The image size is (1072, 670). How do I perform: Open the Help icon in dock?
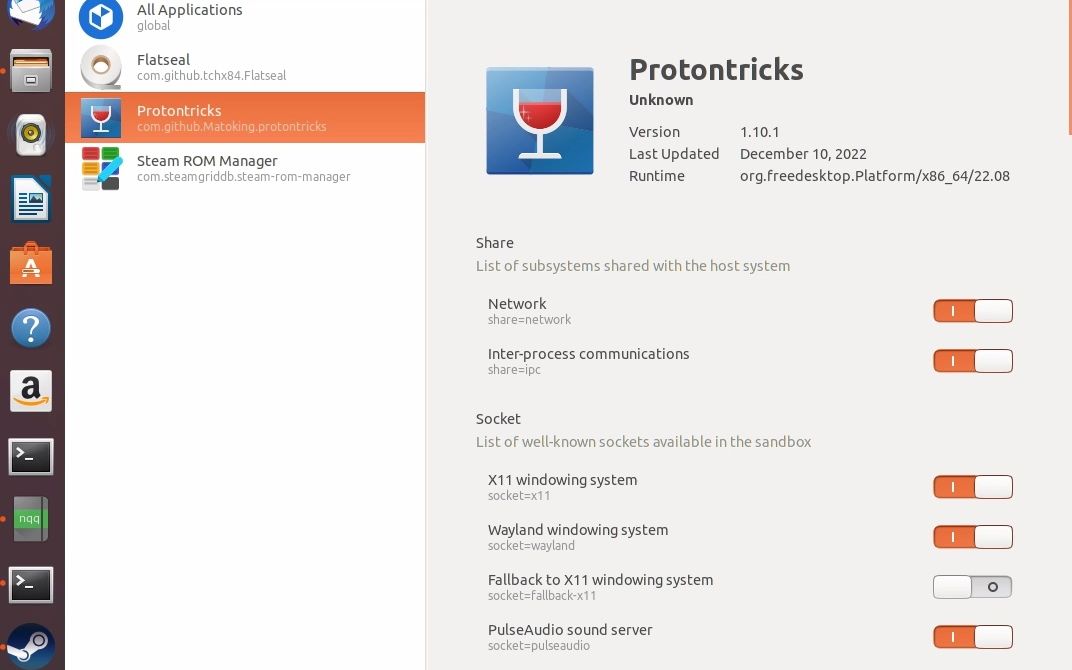pos(31,328)
